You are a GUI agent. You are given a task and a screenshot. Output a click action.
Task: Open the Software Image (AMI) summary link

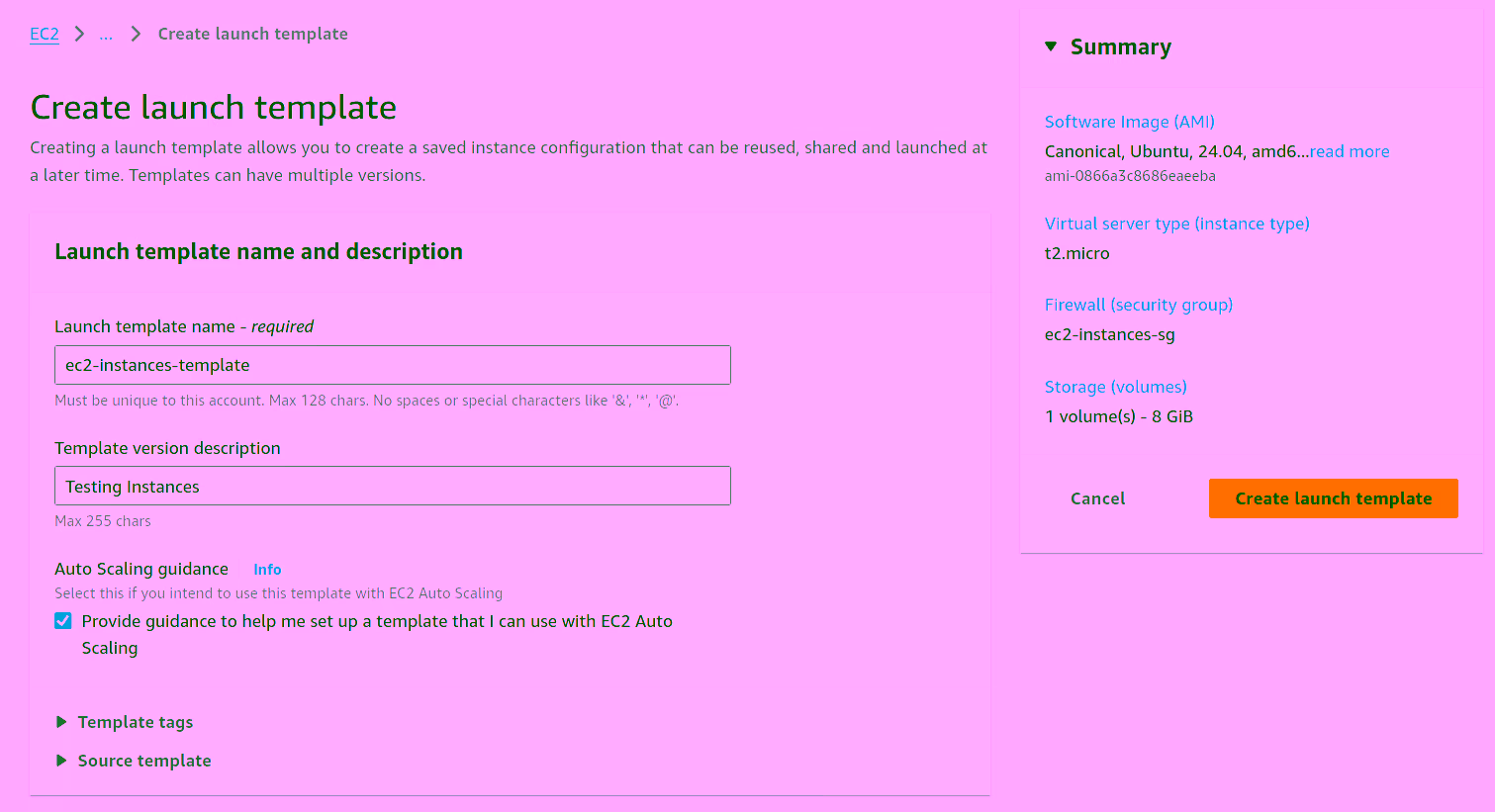tap(1129, 122)
